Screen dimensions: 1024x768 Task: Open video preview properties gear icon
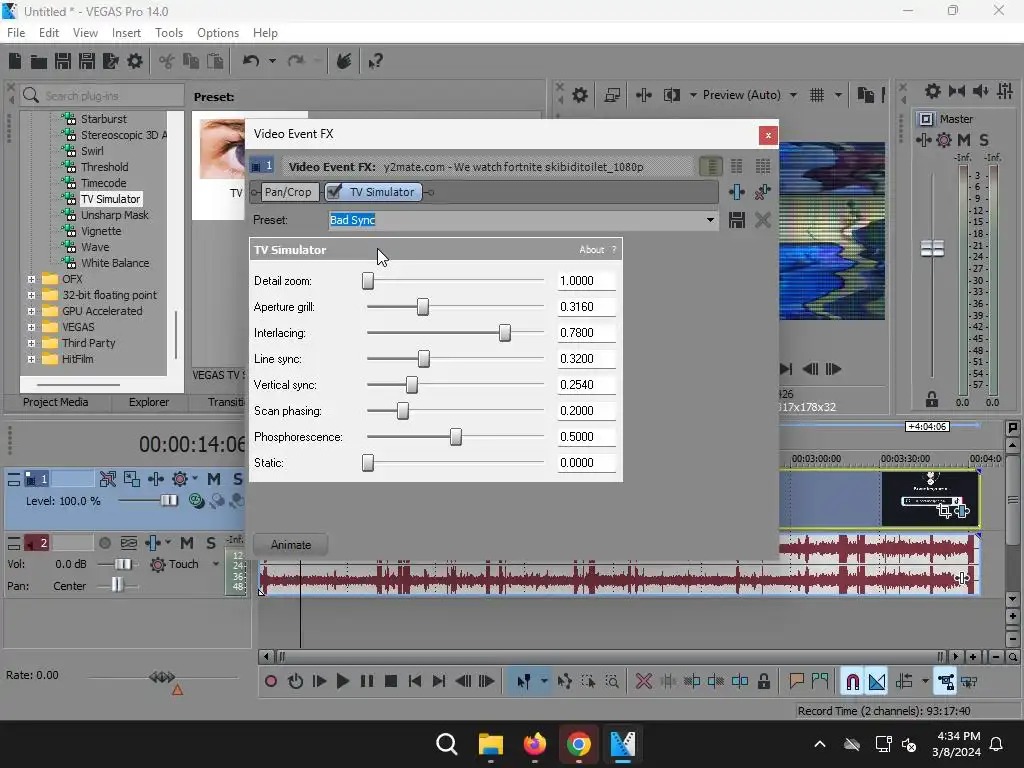(x=580, y=95)
